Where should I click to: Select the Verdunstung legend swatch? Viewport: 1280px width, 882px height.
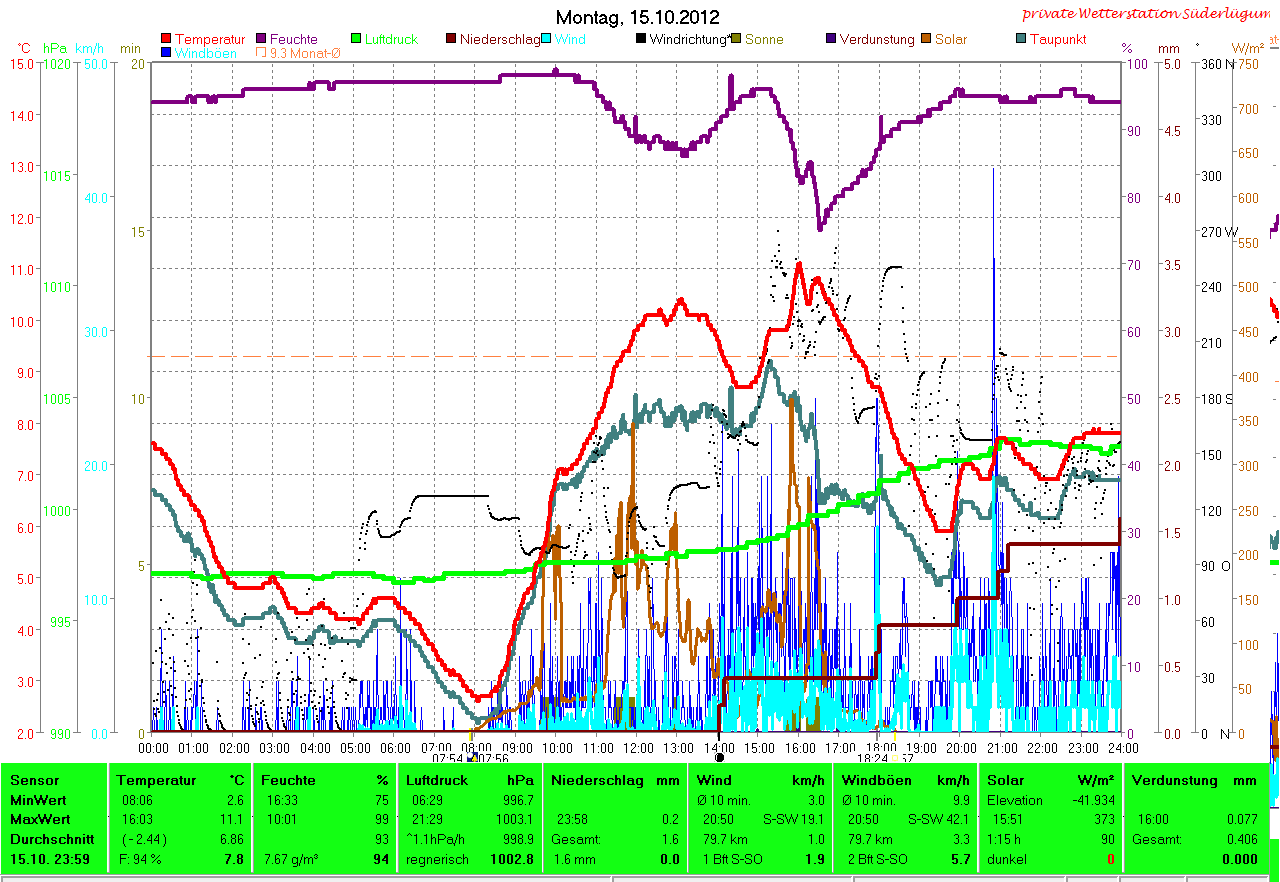tap(832, 39)
